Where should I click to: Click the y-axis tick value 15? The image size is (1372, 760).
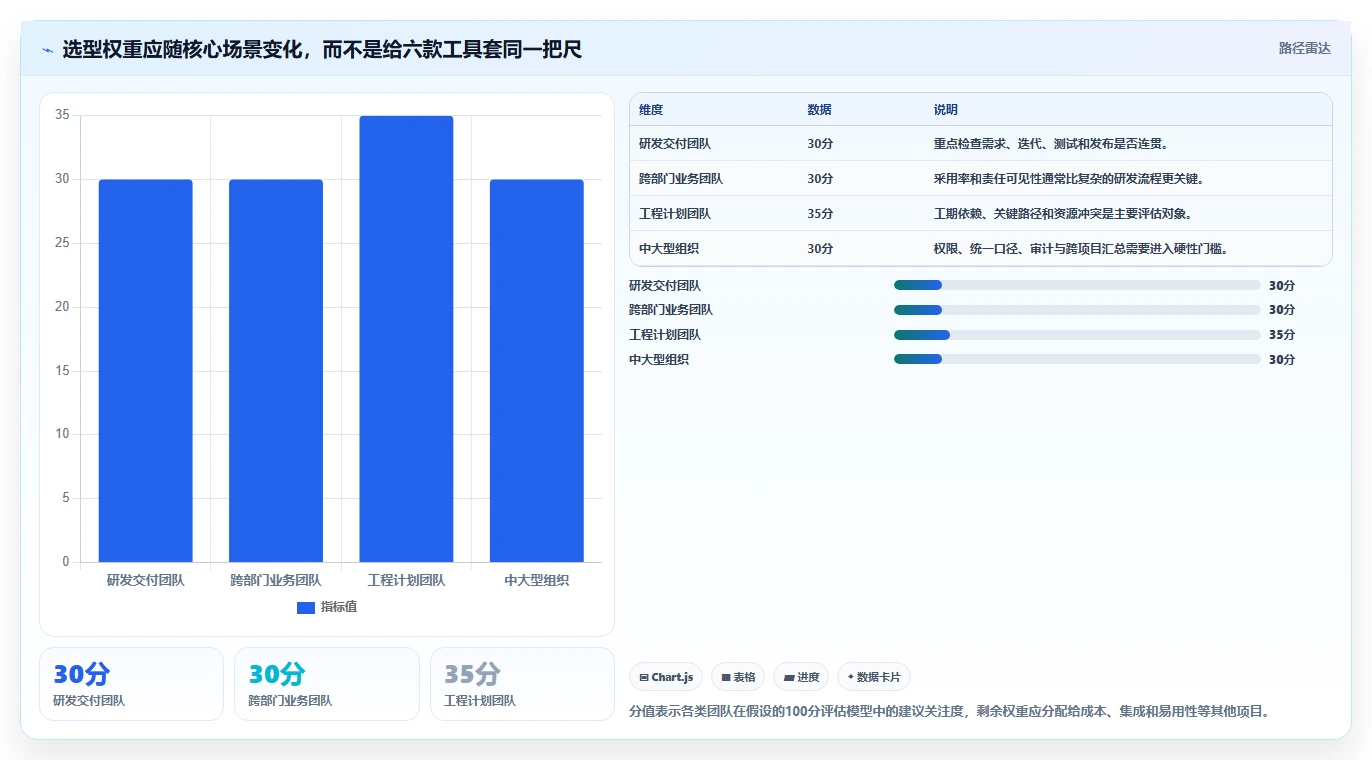(x=62, y=371)
